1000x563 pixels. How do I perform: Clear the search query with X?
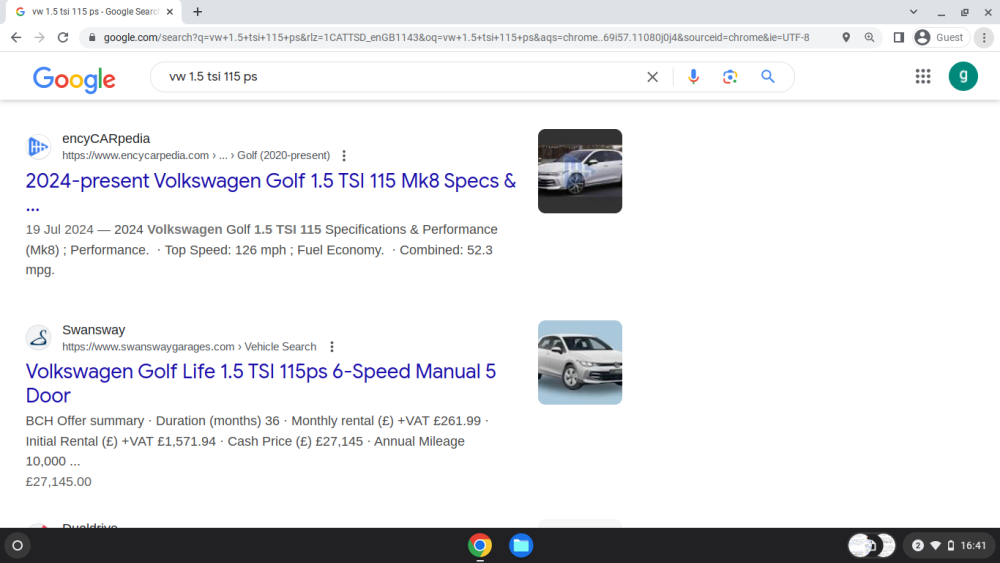point(652,77)
